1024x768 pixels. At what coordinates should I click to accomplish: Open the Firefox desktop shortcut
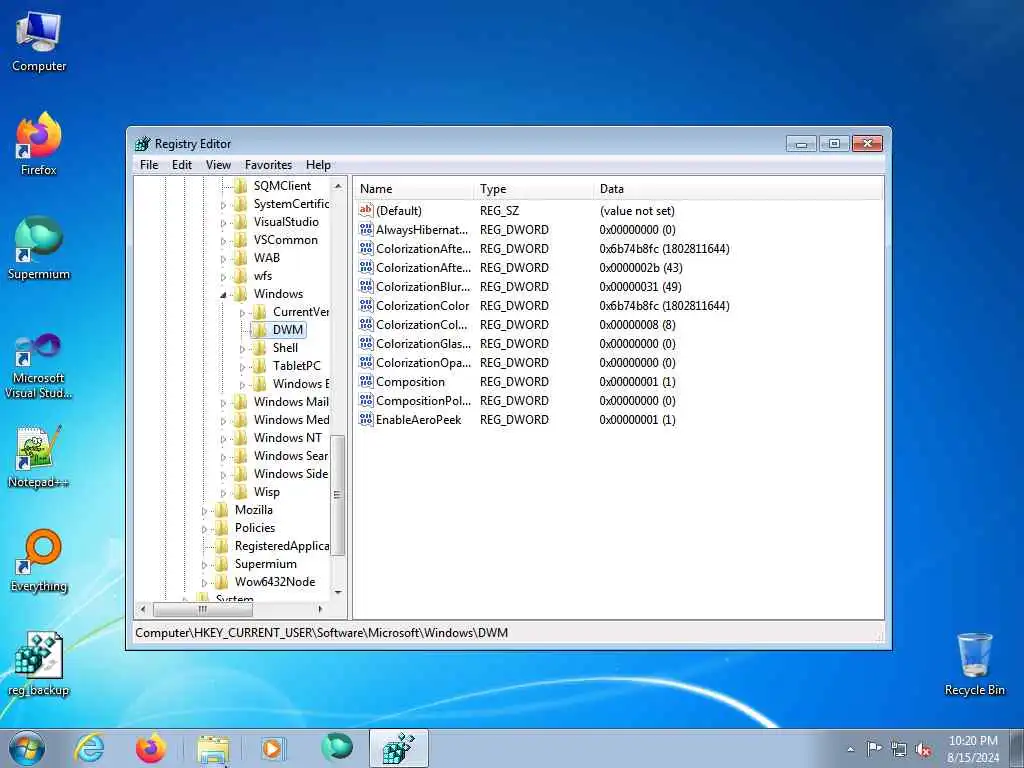pyautogui.click(x=39, y=144)
